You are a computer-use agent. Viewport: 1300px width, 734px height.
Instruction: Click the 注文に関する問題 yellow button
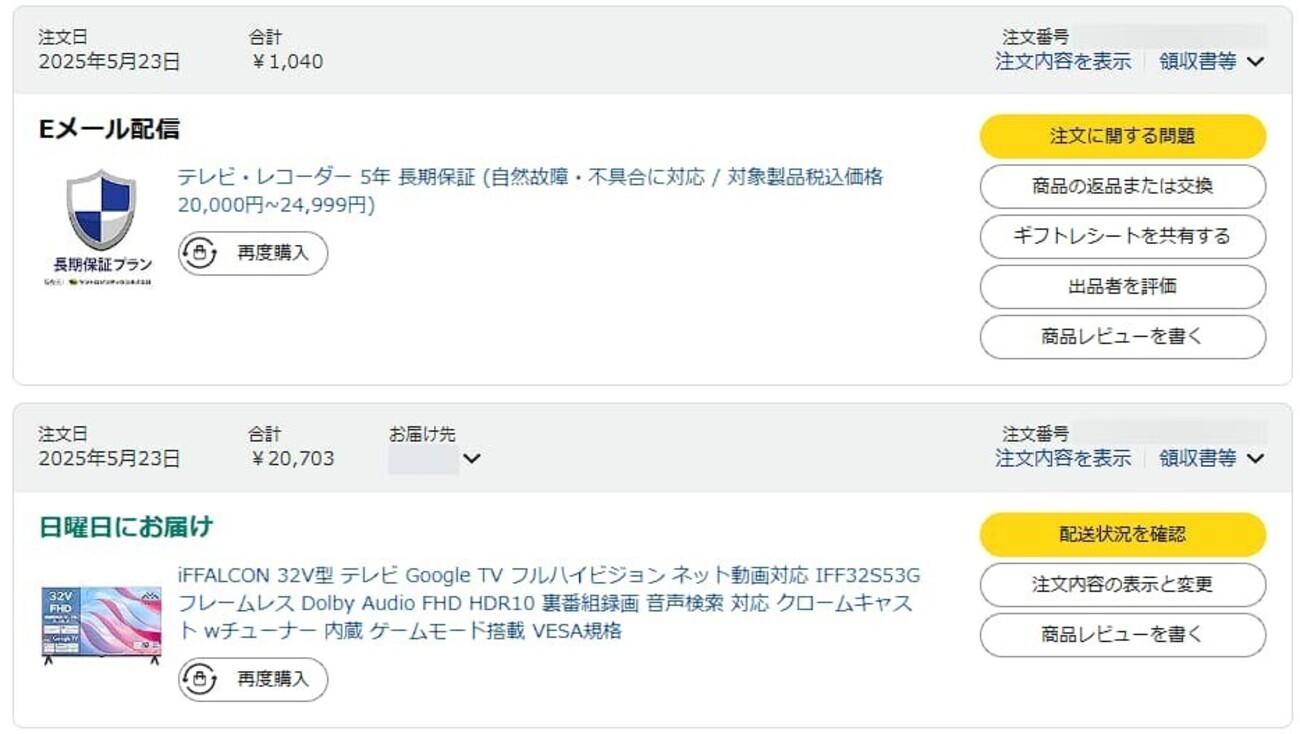coord(1122,136)
